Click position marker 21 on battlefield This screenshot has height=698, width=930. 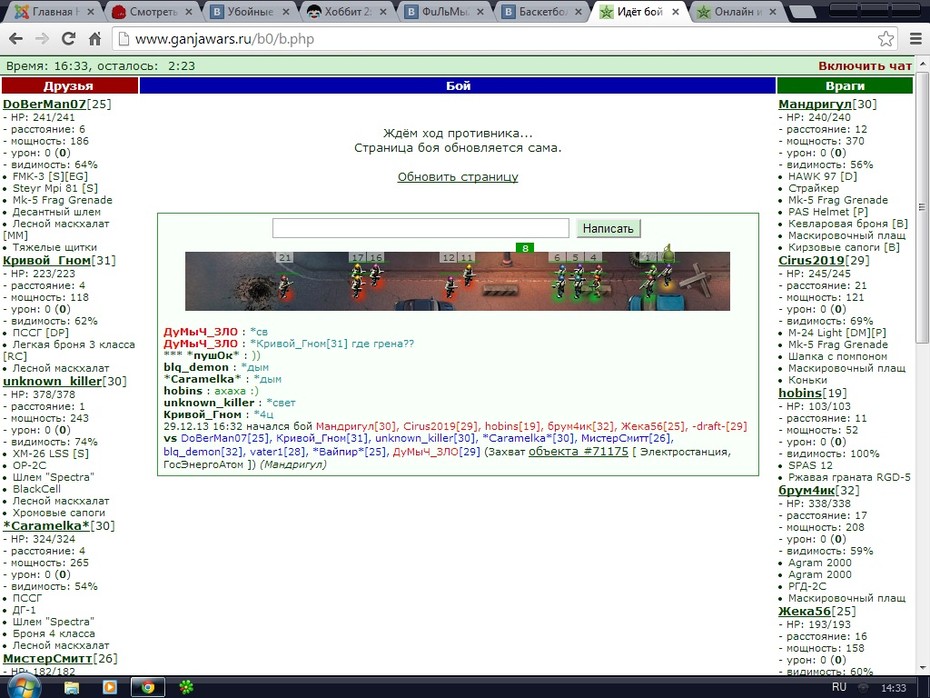[x=285, y=257]
